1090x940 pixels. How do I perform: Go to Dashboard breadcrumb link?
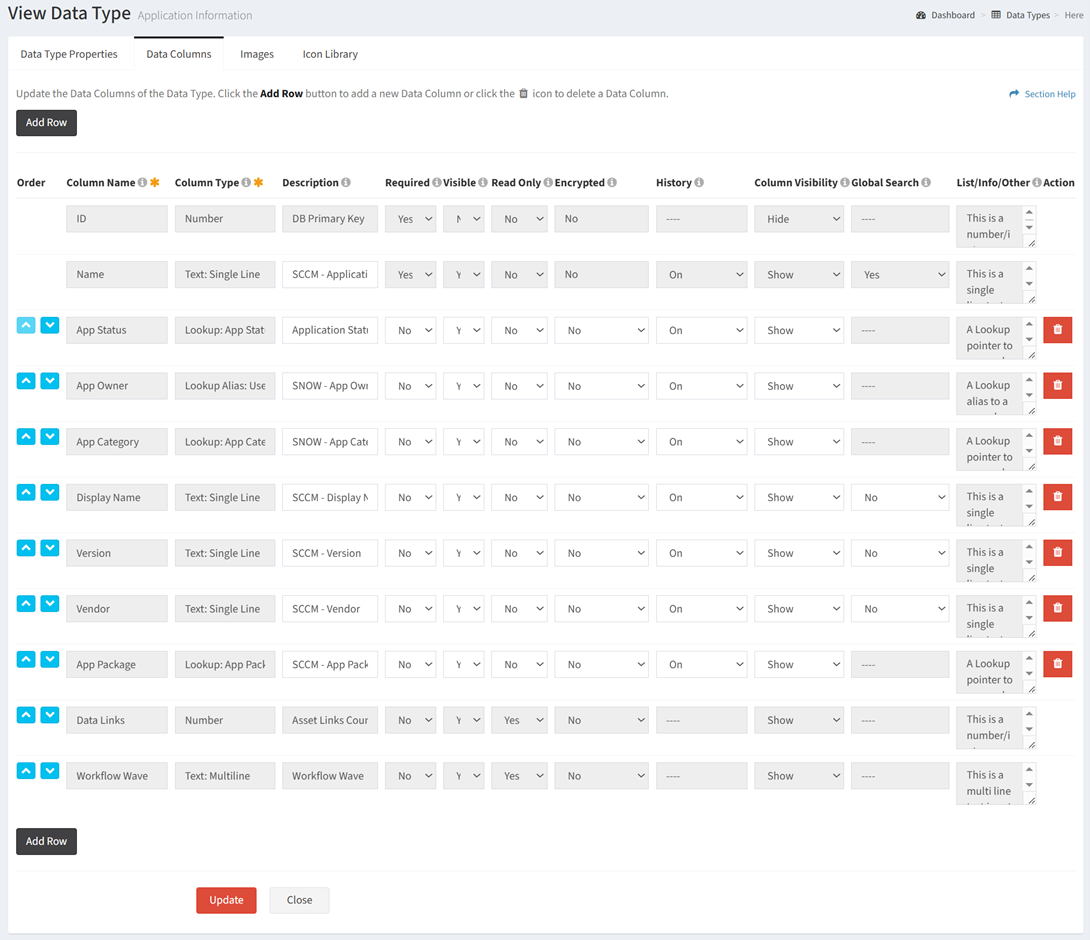point(945,15)
